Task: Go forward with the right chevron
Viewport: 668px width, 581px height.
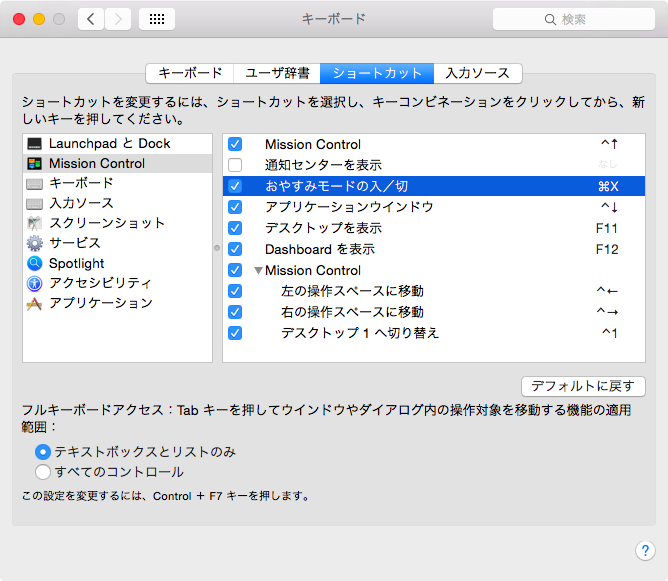Action: tap(118, 19)
